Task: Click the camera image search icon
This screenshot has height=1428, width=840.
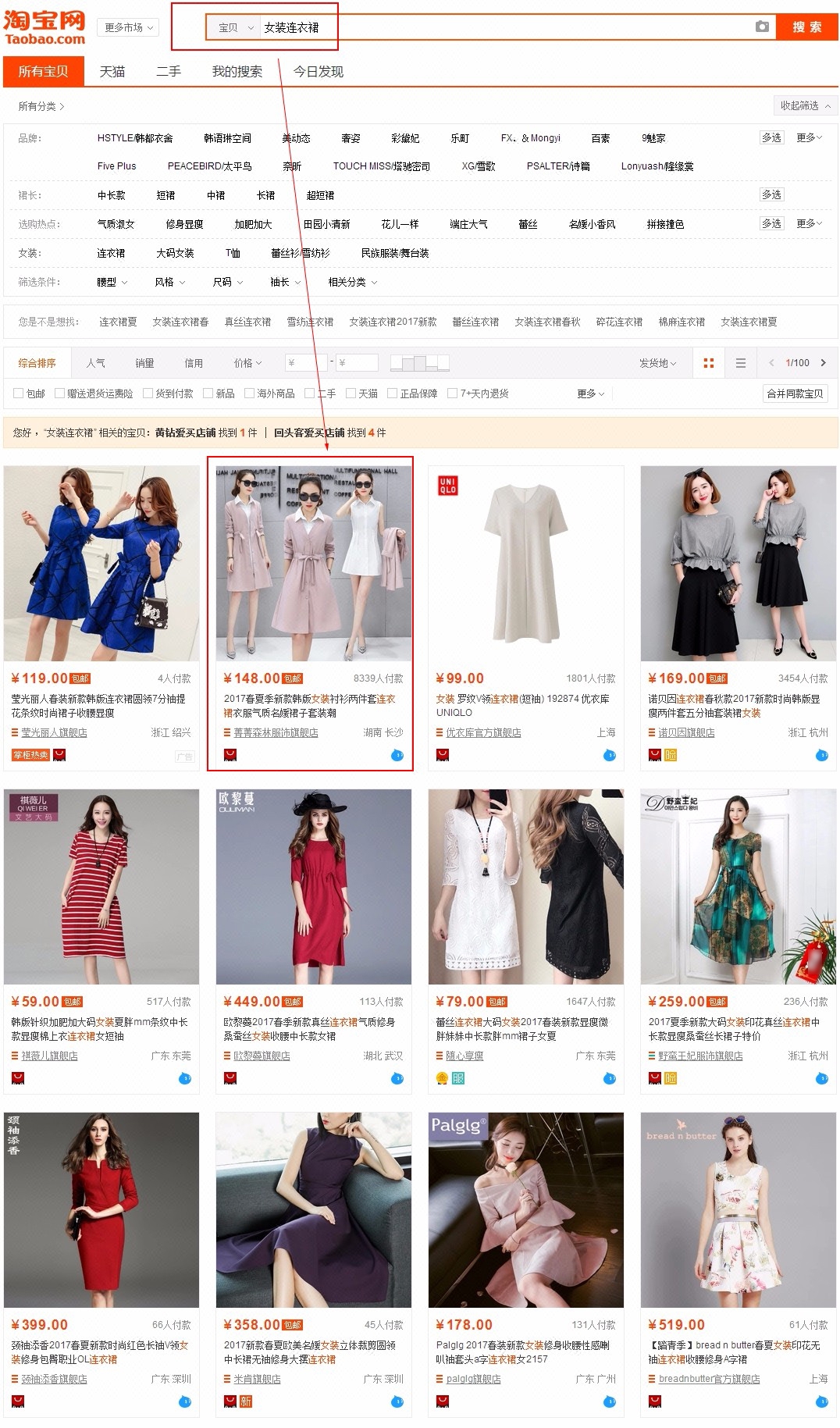Action: [x=762, y=27]
